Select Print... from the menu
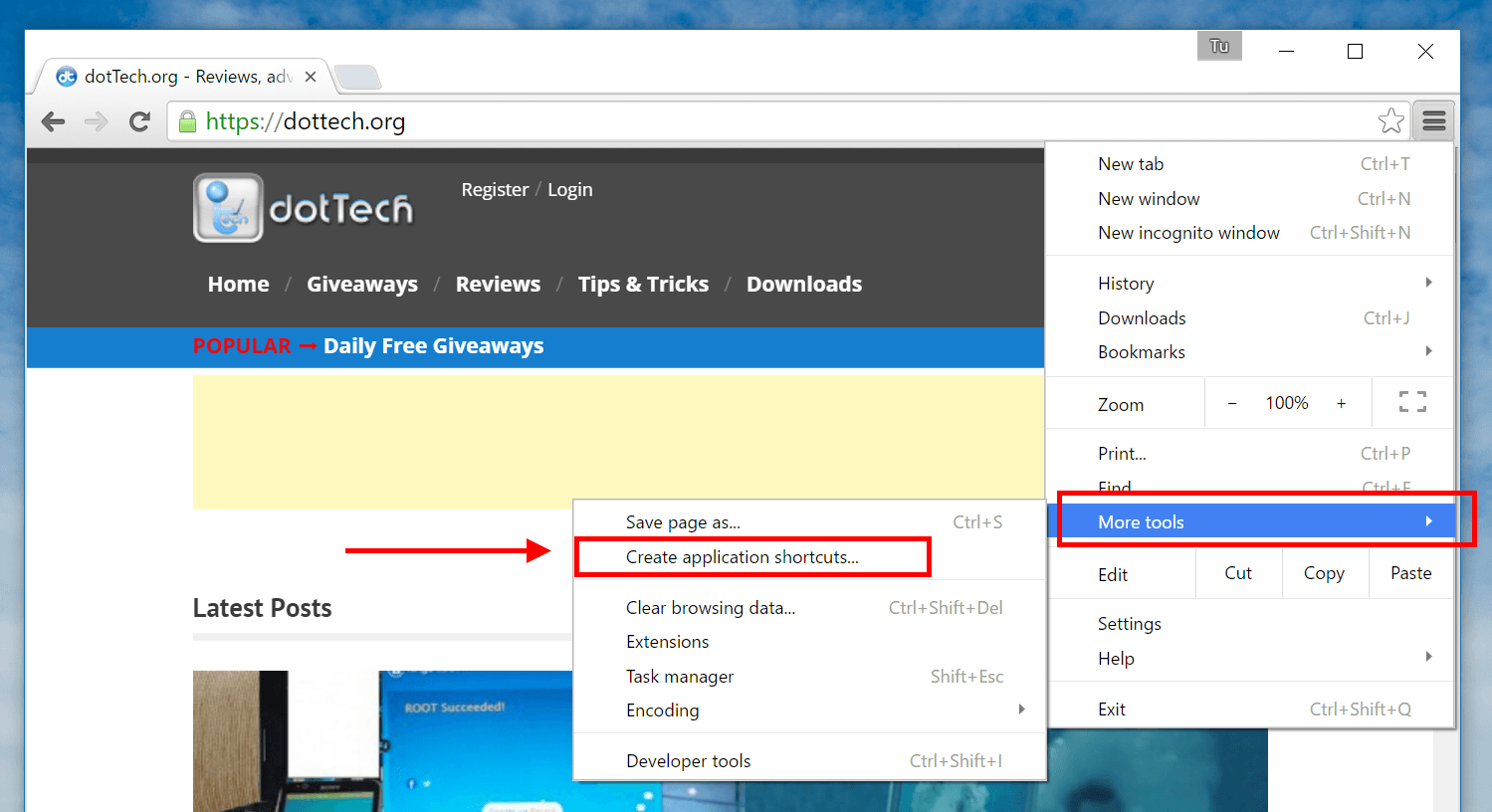Screen dimensions: 1492x812 click(1250, 454)
